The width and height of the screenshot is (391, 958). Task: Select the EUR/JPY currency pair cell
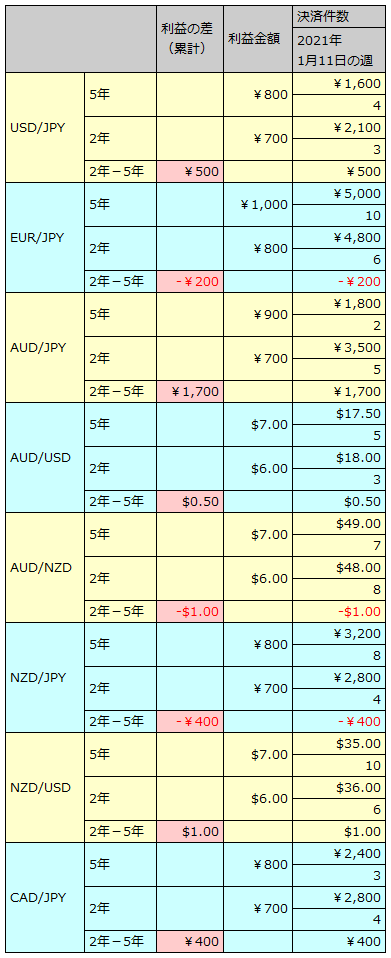point(45,238)
